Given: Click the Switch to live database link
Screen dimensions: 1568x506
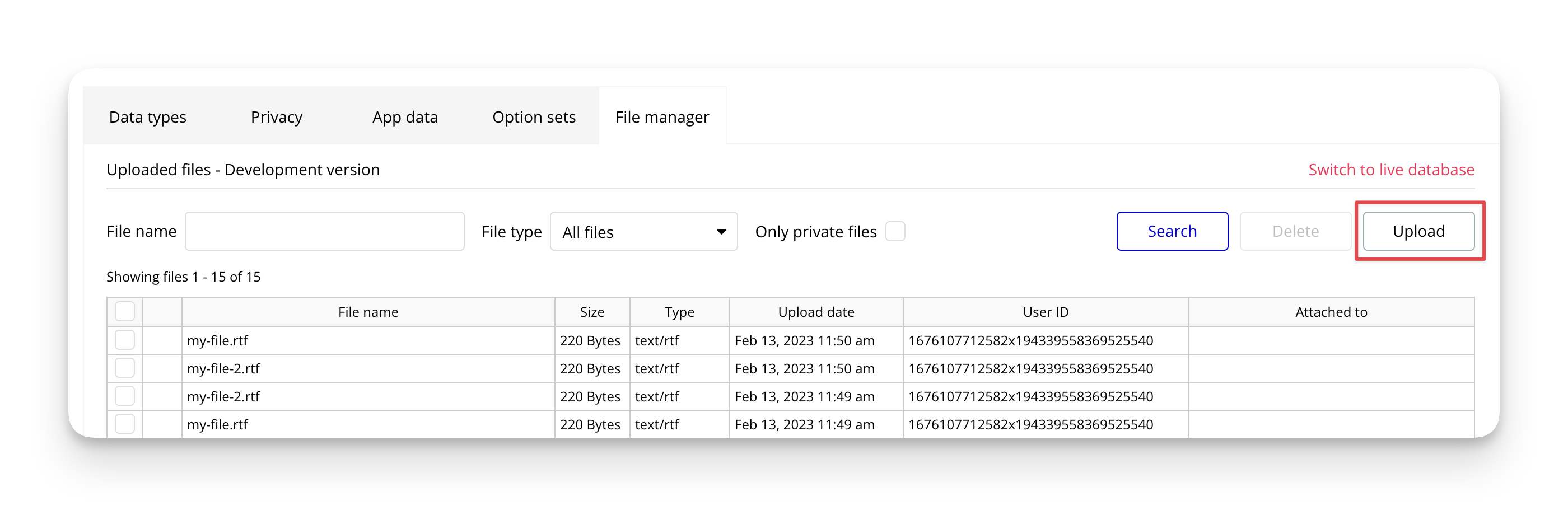Looking at the screenshot, I should 1391,170.
